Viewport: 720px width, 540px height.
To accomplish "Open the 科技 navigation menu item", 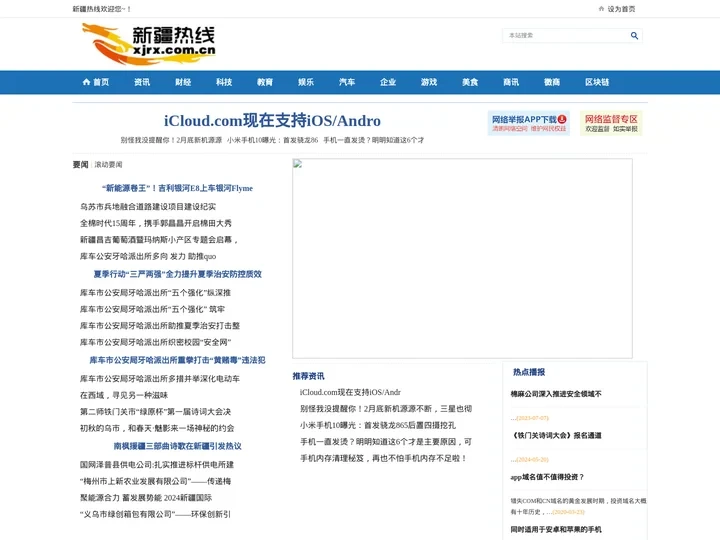I will (x=224, y=82).
